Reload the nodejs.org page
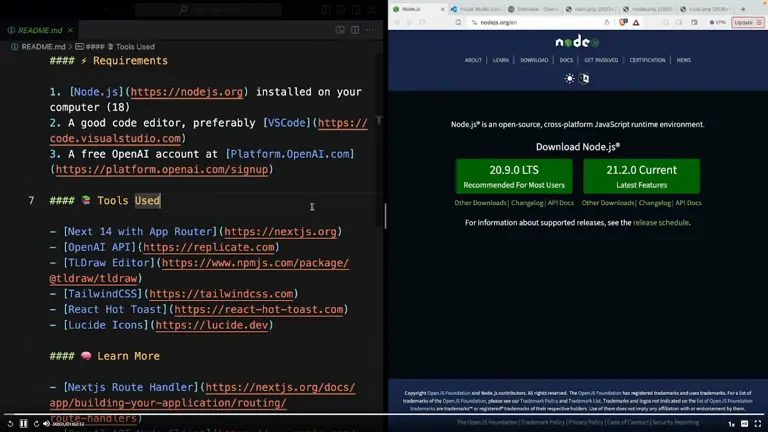The image size is (768, 432). click(422, 23)
